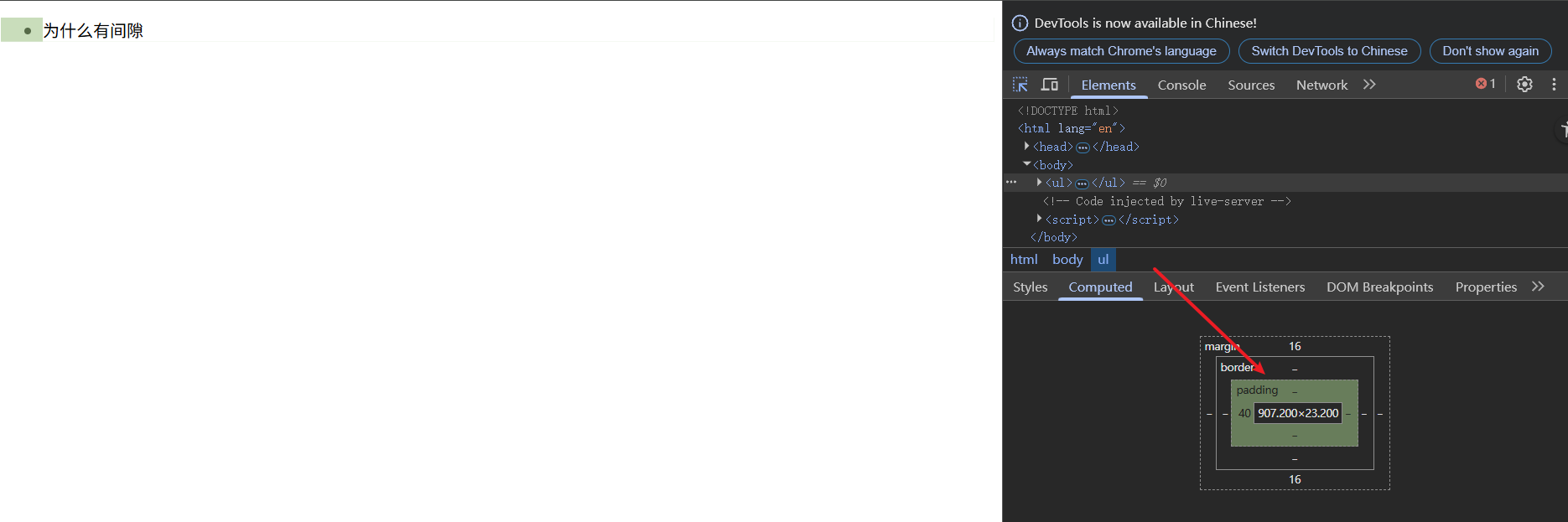
Task: Select the closing body tag line
Action: pos(1053,237)
